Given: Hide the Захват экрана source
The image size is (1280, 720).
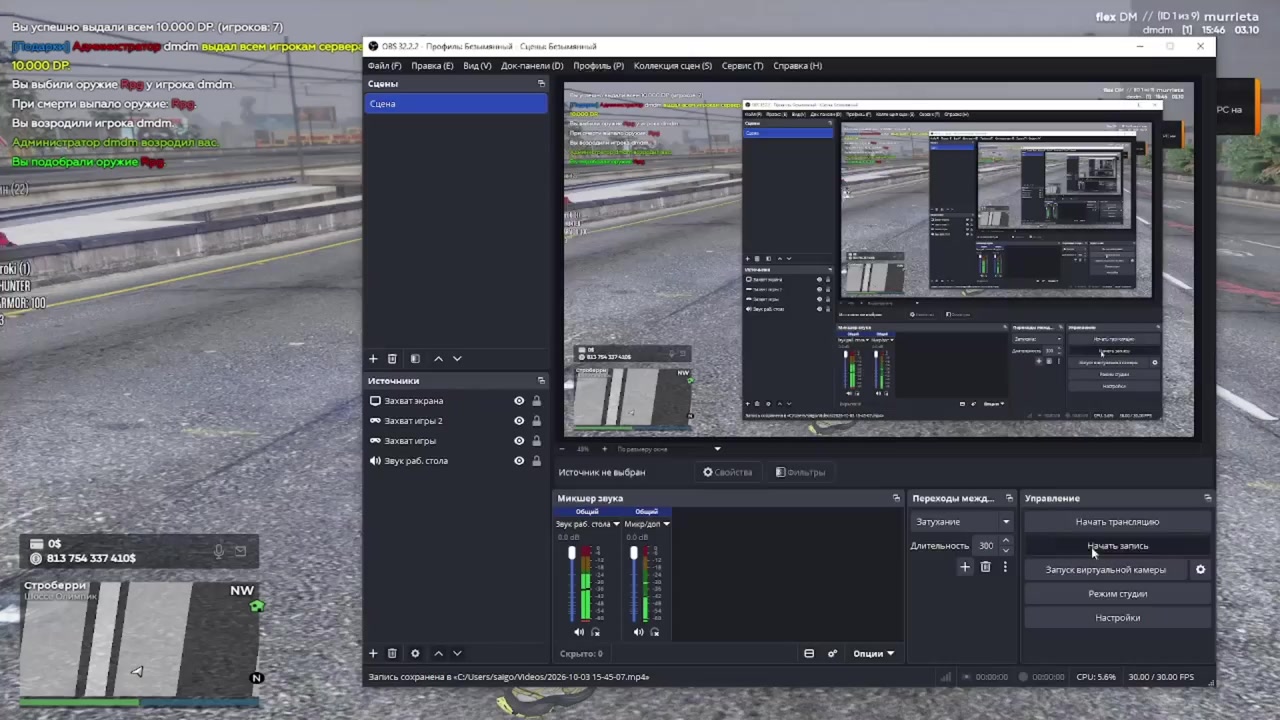Looking at the screenshot, I should pos(519,401).
